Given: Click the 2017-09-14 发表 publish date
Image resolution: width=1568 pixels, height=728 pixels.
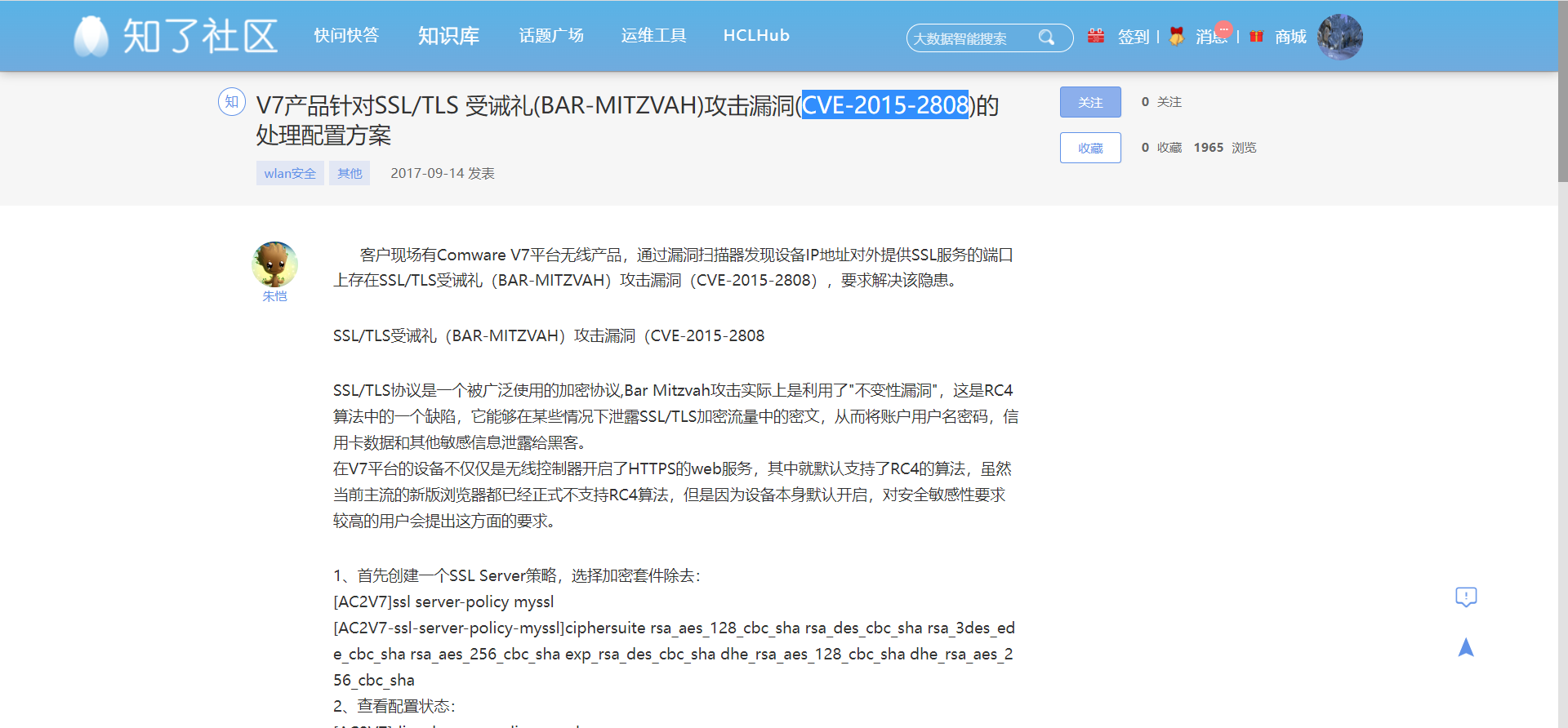Looking at the screenshot, I should [443, 174].
